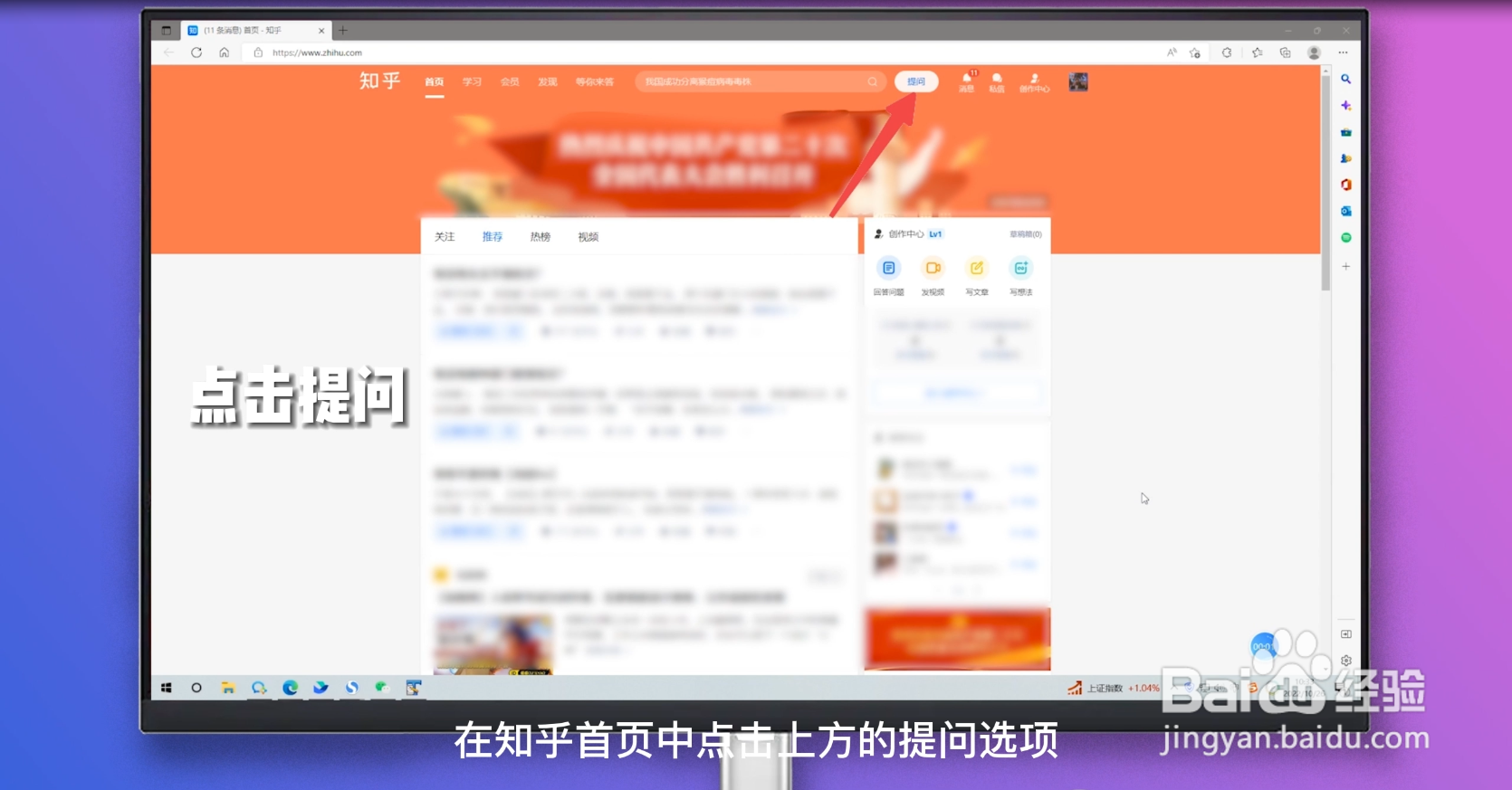Click the 上证指数 stock widget in taskbar
1512x790 pixels.
tap(1113, 689)
